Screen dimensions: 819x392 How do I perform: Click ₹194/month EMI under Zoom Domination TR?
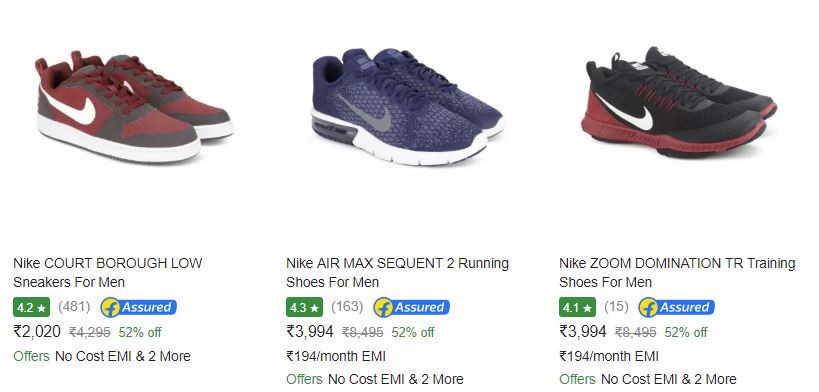pyautogui.click(x=609, y=356)
